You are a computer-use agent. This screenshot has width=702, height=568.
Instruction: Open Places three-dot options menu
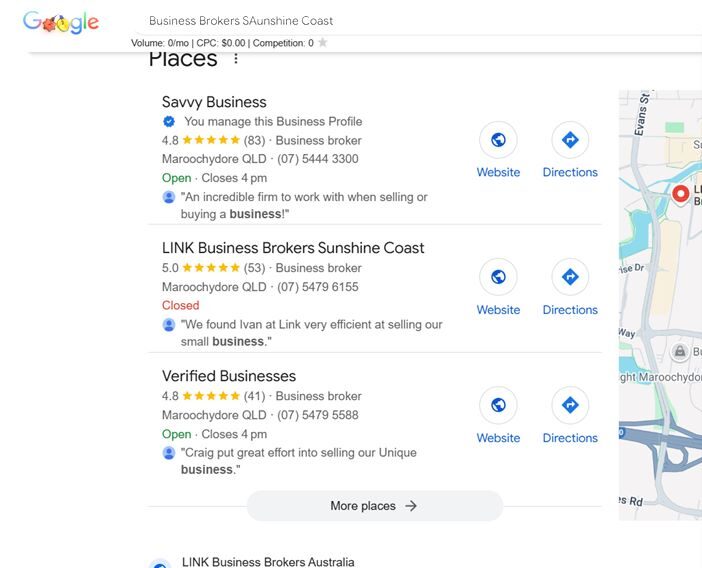(x=236, y=59)
